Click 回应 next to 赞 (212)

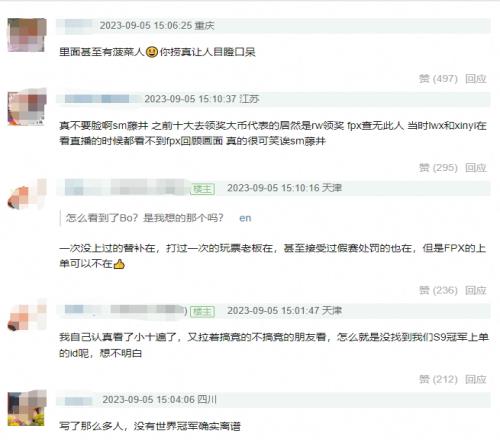(x=476, y=379)
